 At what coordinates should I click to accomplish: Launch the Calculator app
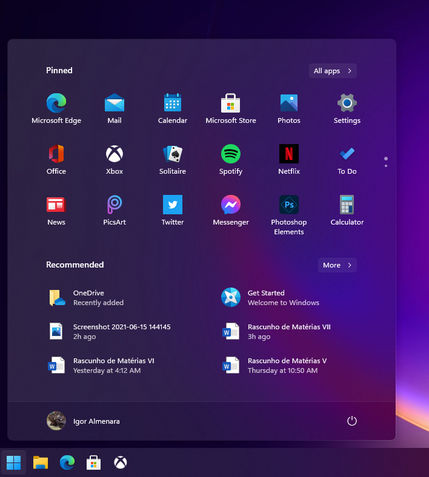(x=347, y=211)
